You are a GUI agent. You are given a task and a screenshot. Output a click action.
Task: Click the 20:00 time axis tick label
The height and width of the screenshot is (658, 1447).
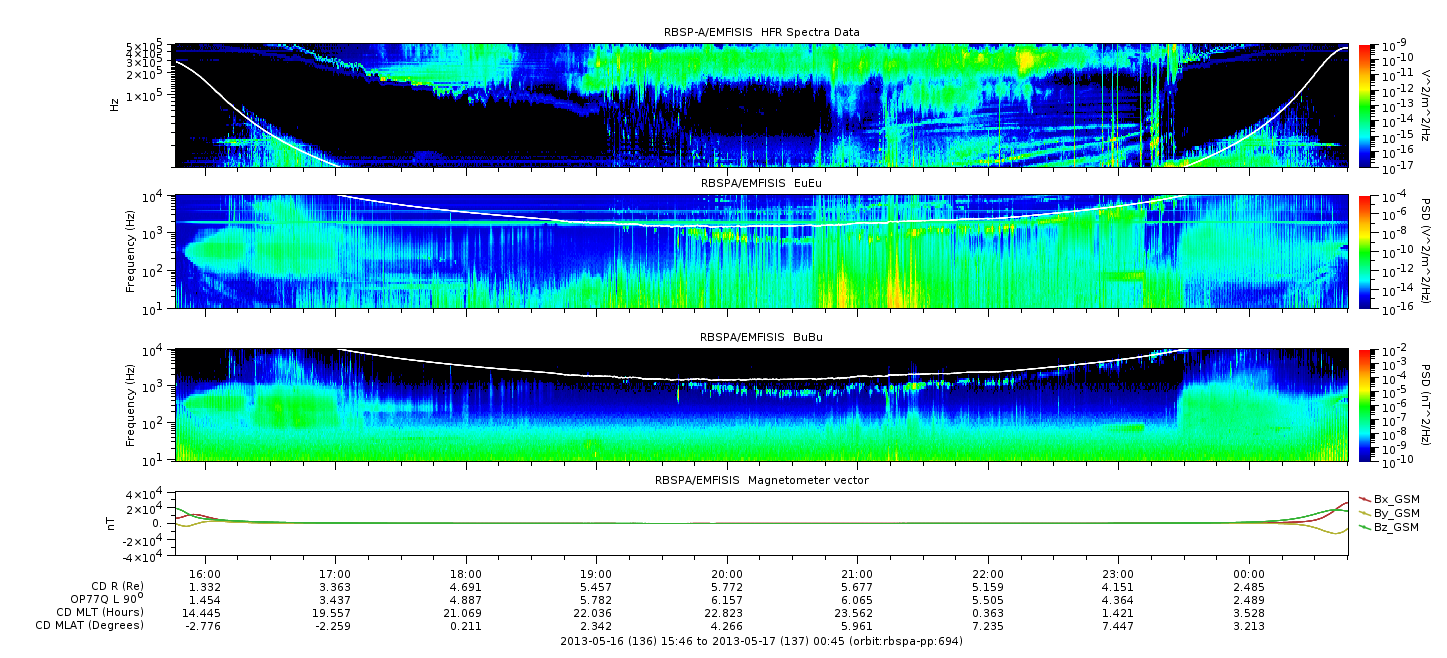(x=727, y=574)
